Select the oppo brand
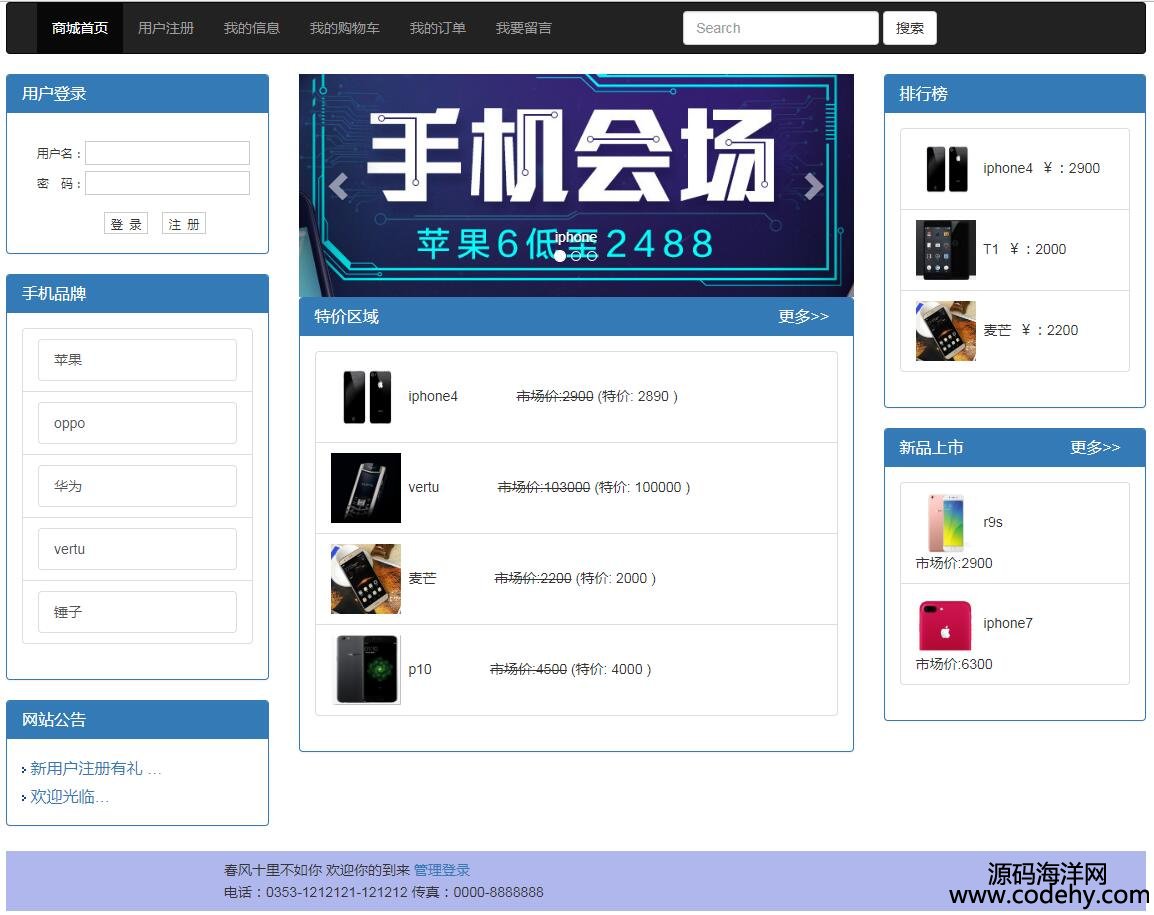This screenshot has height=915, width=1154. (138, 423)
